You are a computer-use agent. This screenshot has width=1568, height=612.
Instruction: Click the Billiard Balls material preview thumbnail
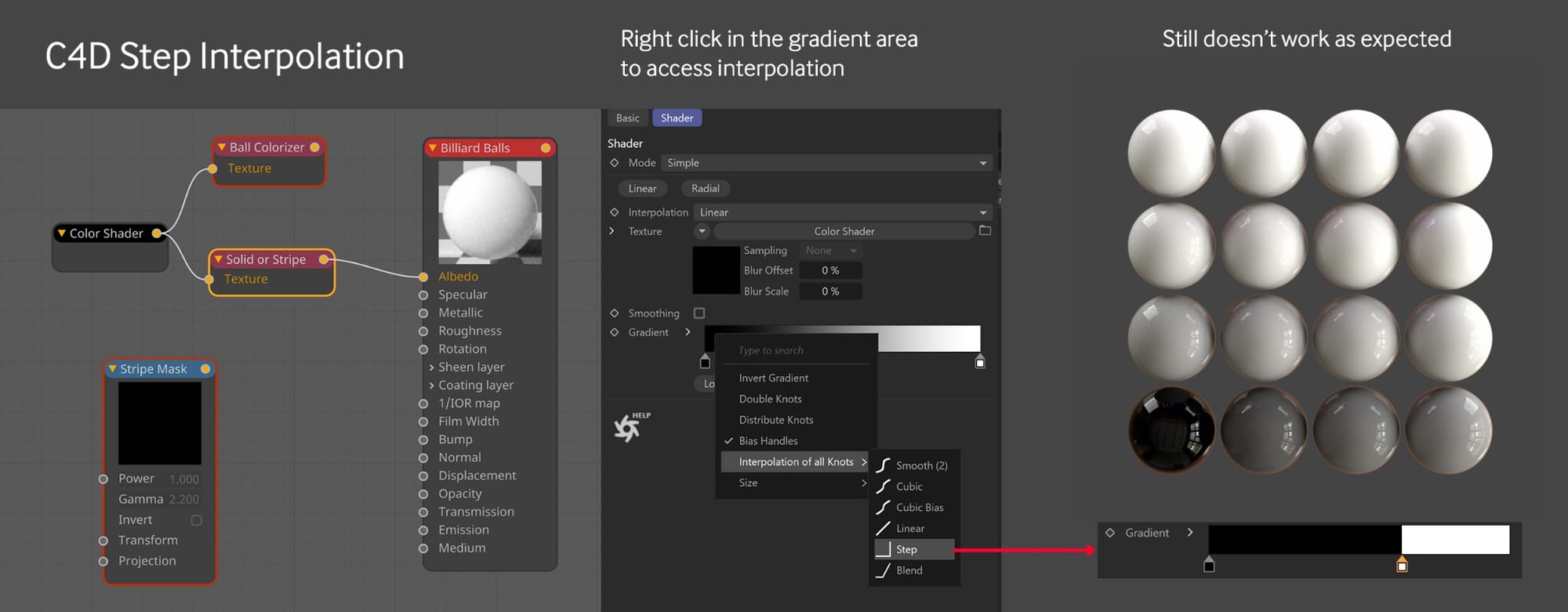pyautogui.click(x=490, y=212)
